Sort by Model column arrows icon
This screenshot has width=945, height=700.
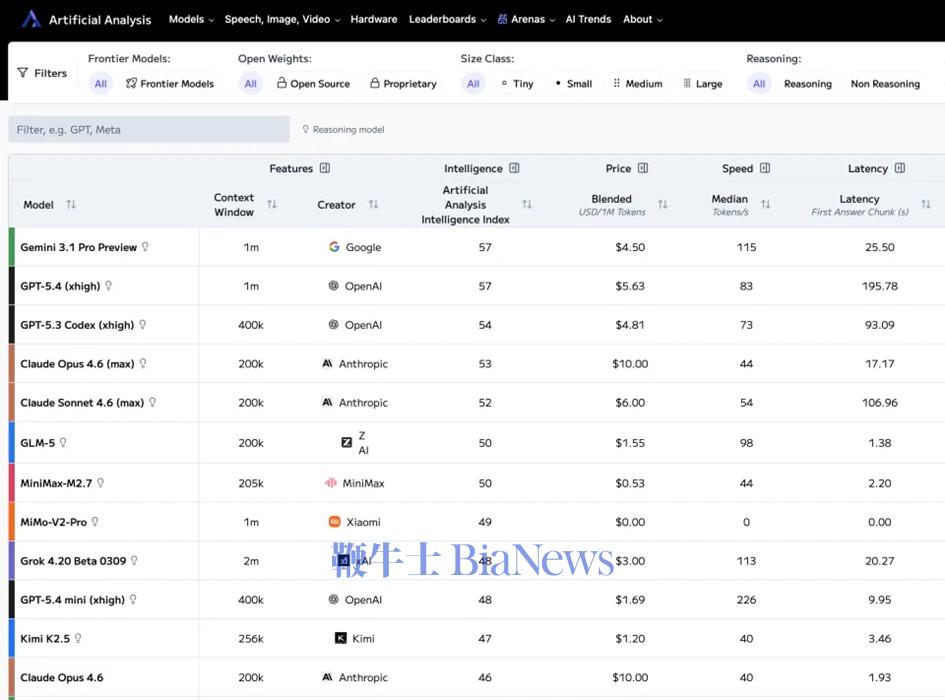click(71, 205)
